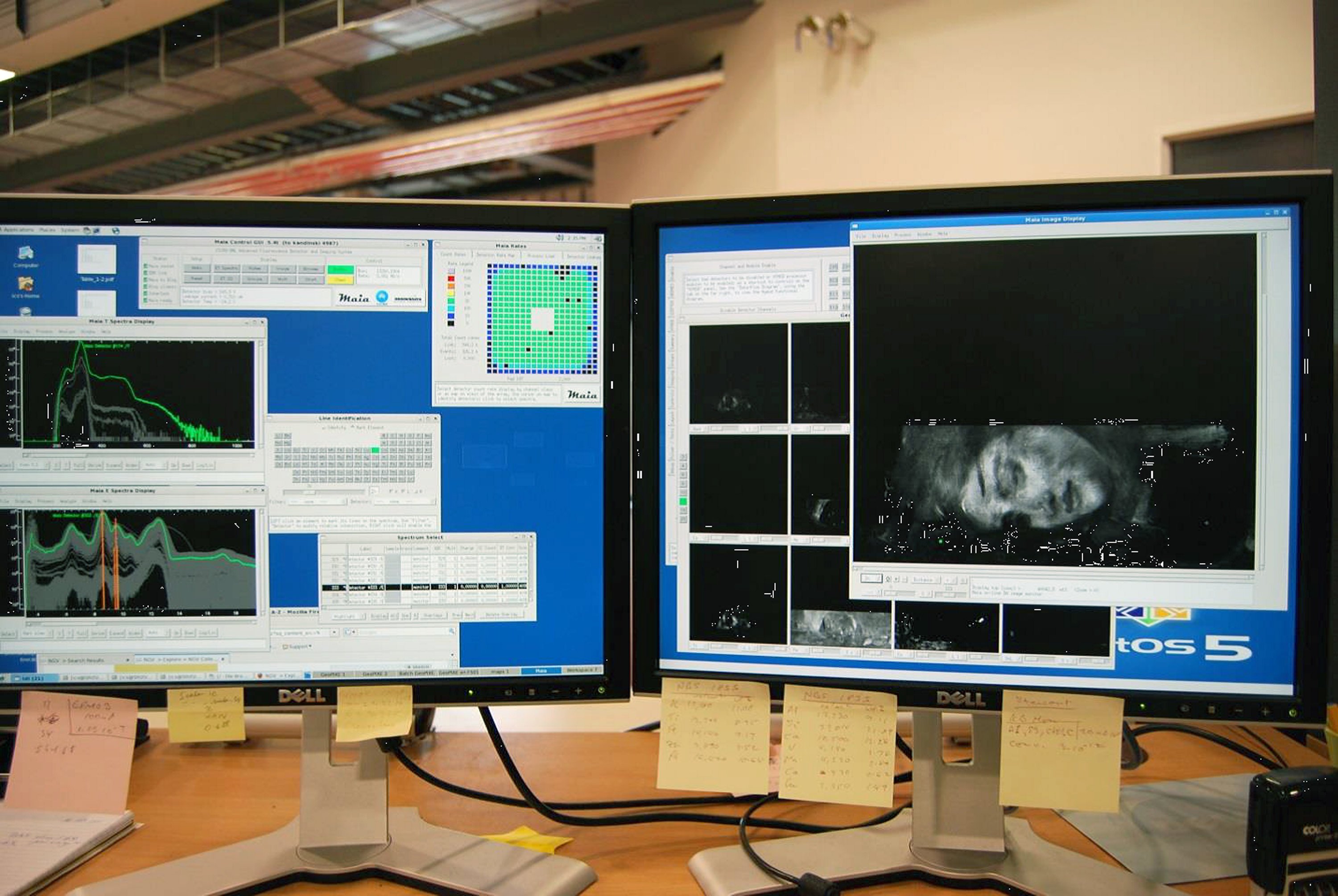Toggle the first status checkbox in Maia Control
This screenshot has width=1338, height=896.
[x=146, y=266]
